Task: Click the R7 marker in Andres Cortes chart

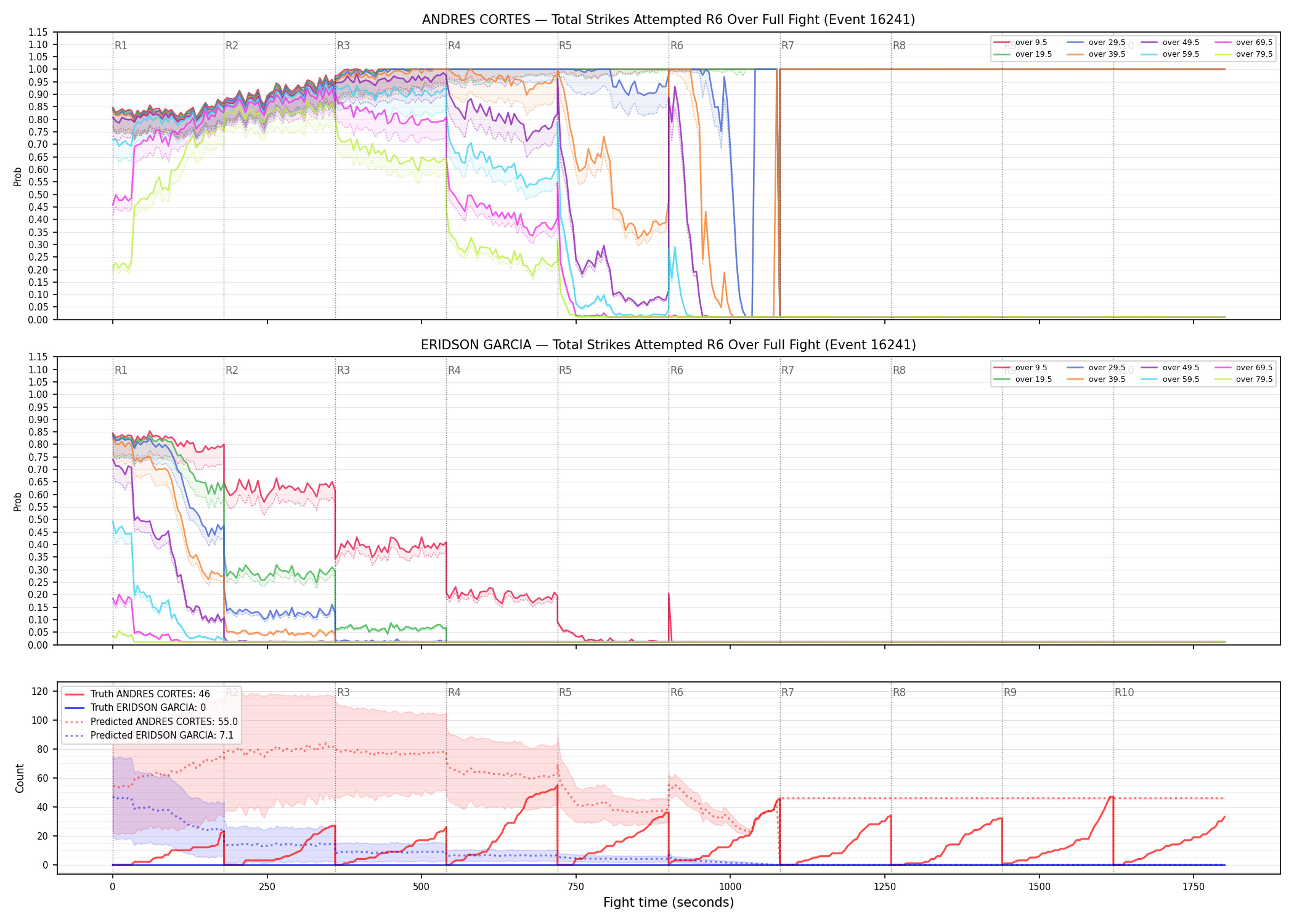Action: click(x=787, y=46)
